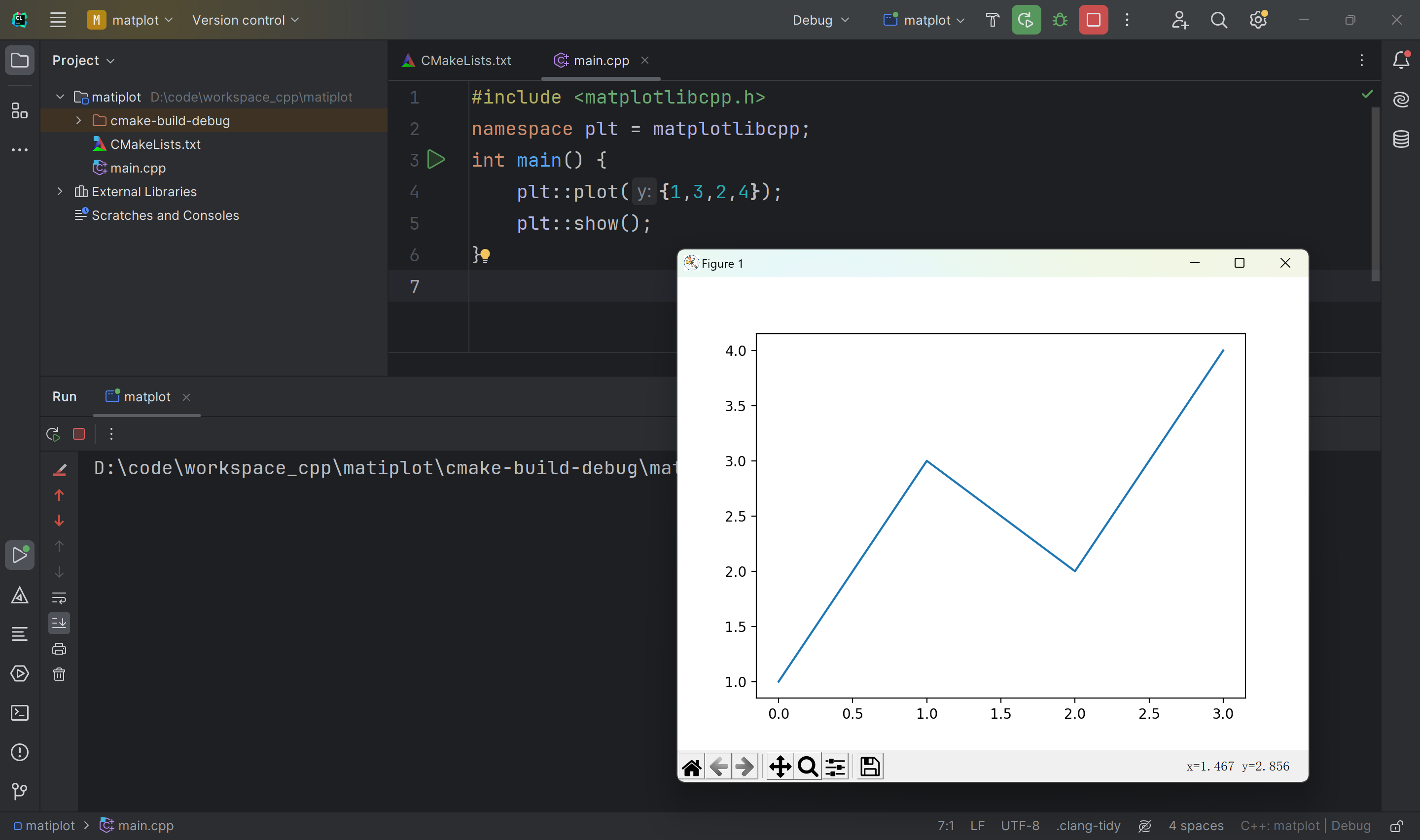
Task: Open the Version control menu
Action: (245, 20)
